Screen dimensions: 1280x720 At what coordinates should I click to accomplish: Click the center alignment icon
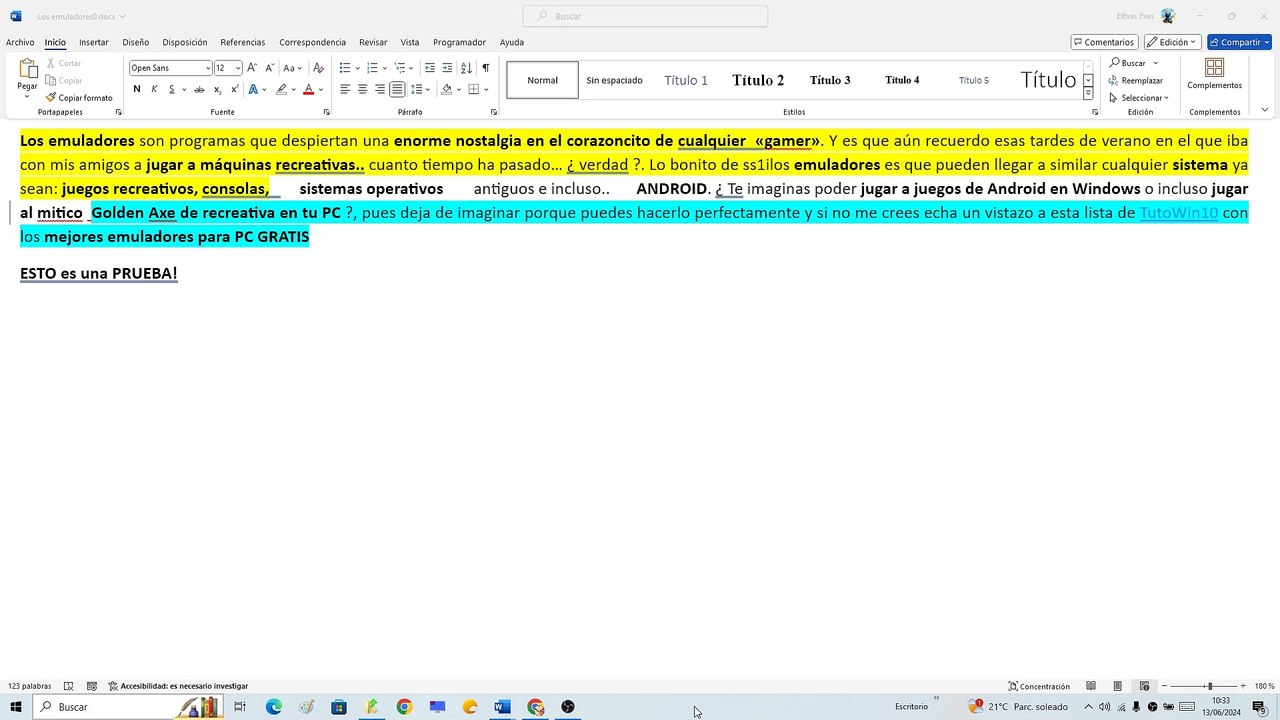363,89
